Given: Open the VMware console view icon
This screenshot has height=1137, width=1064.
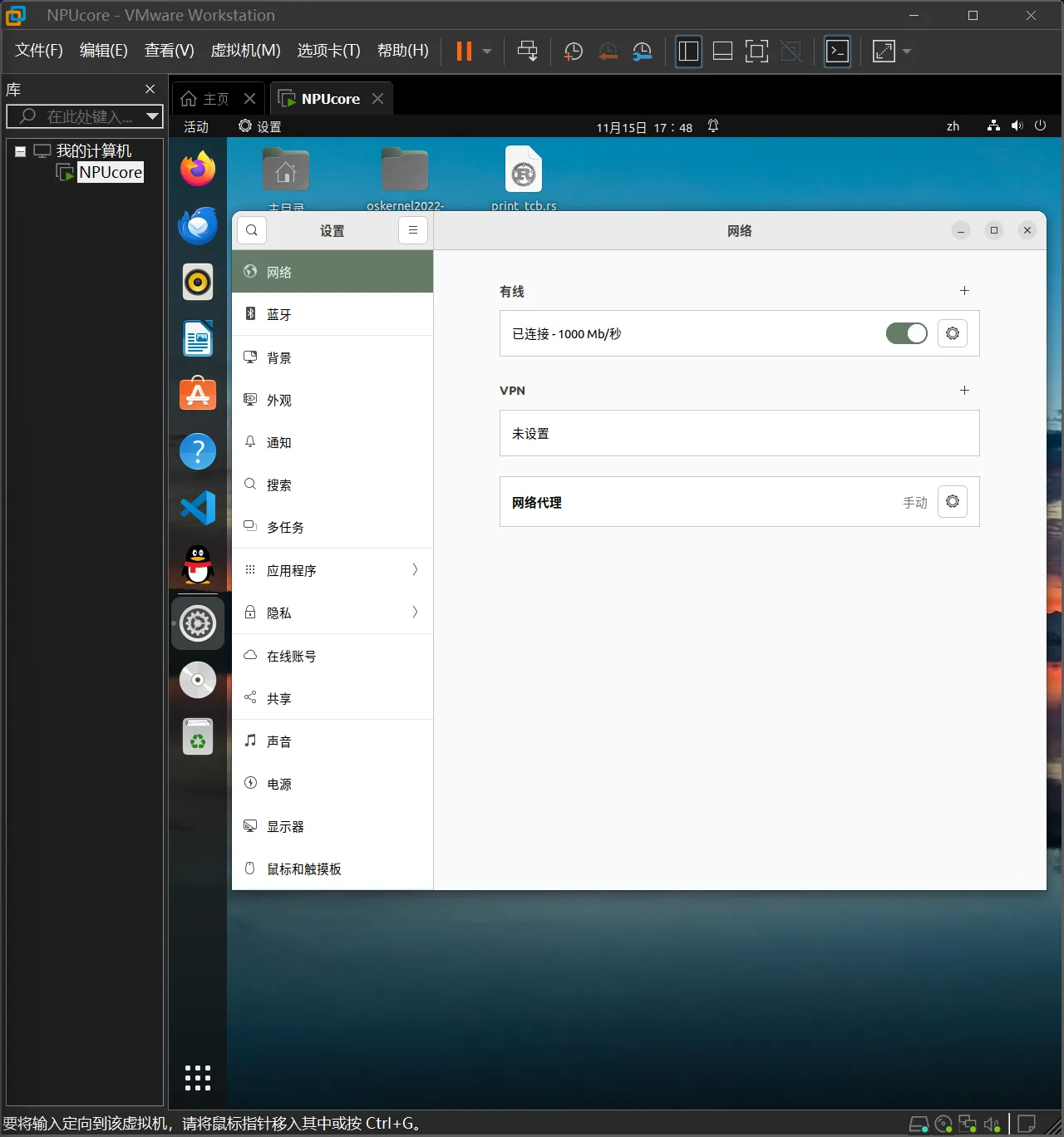Looking at the screenshot, I should coord(837,52).
